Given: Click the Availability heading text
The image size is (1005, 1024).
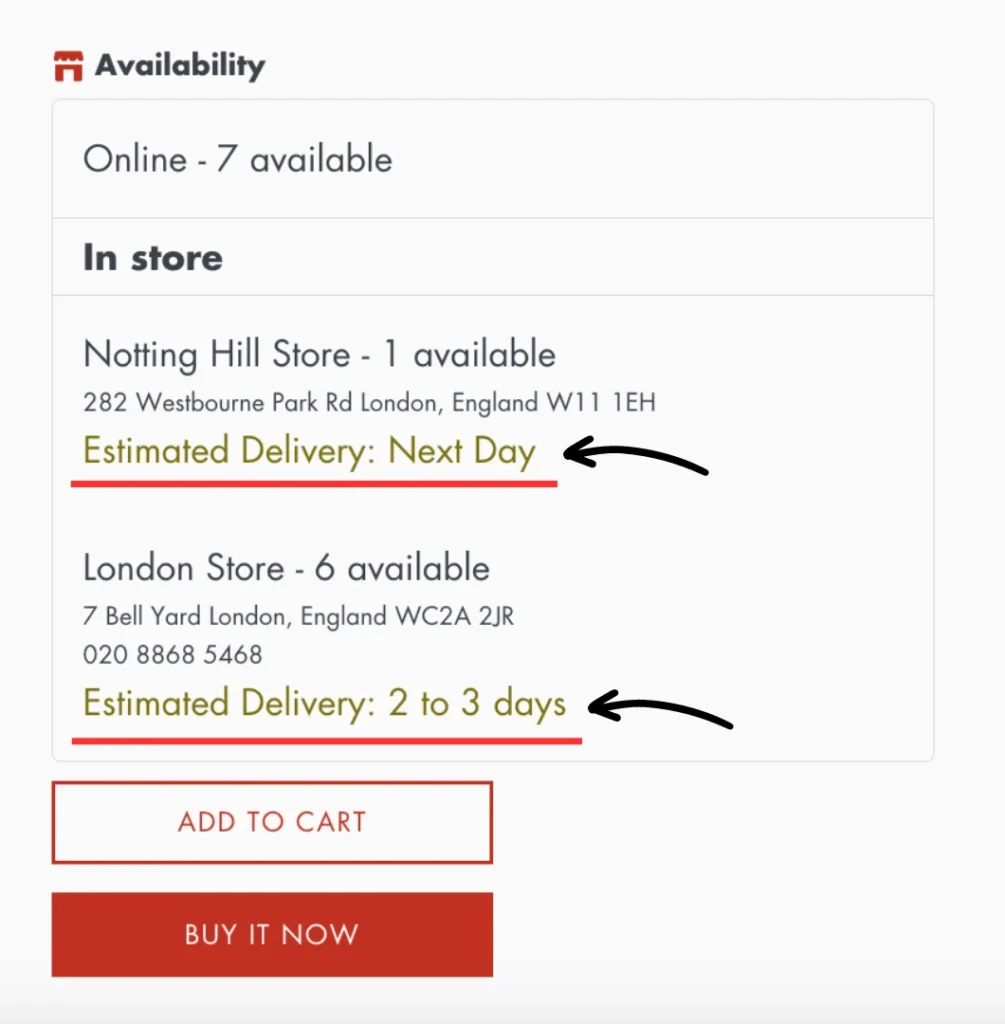Looking at the screenshot, I should 180,66.
